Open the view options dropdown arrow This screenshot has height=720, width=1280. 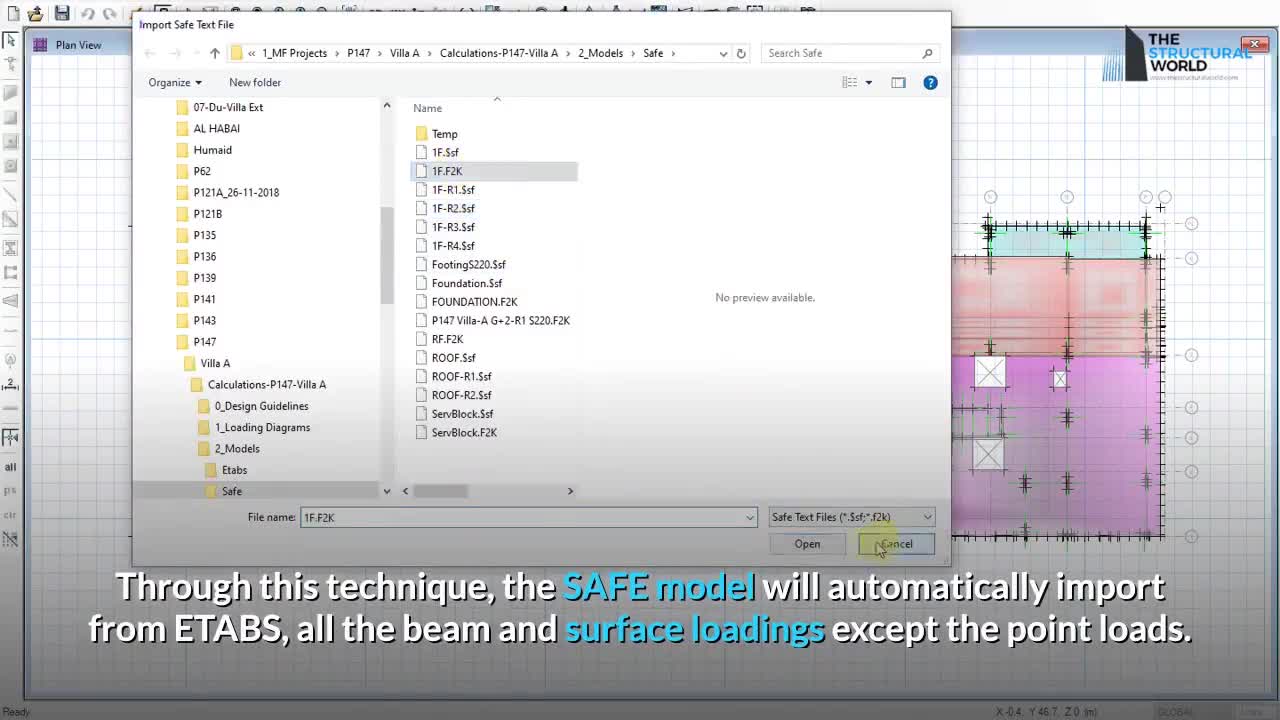[x=868, y=83]
